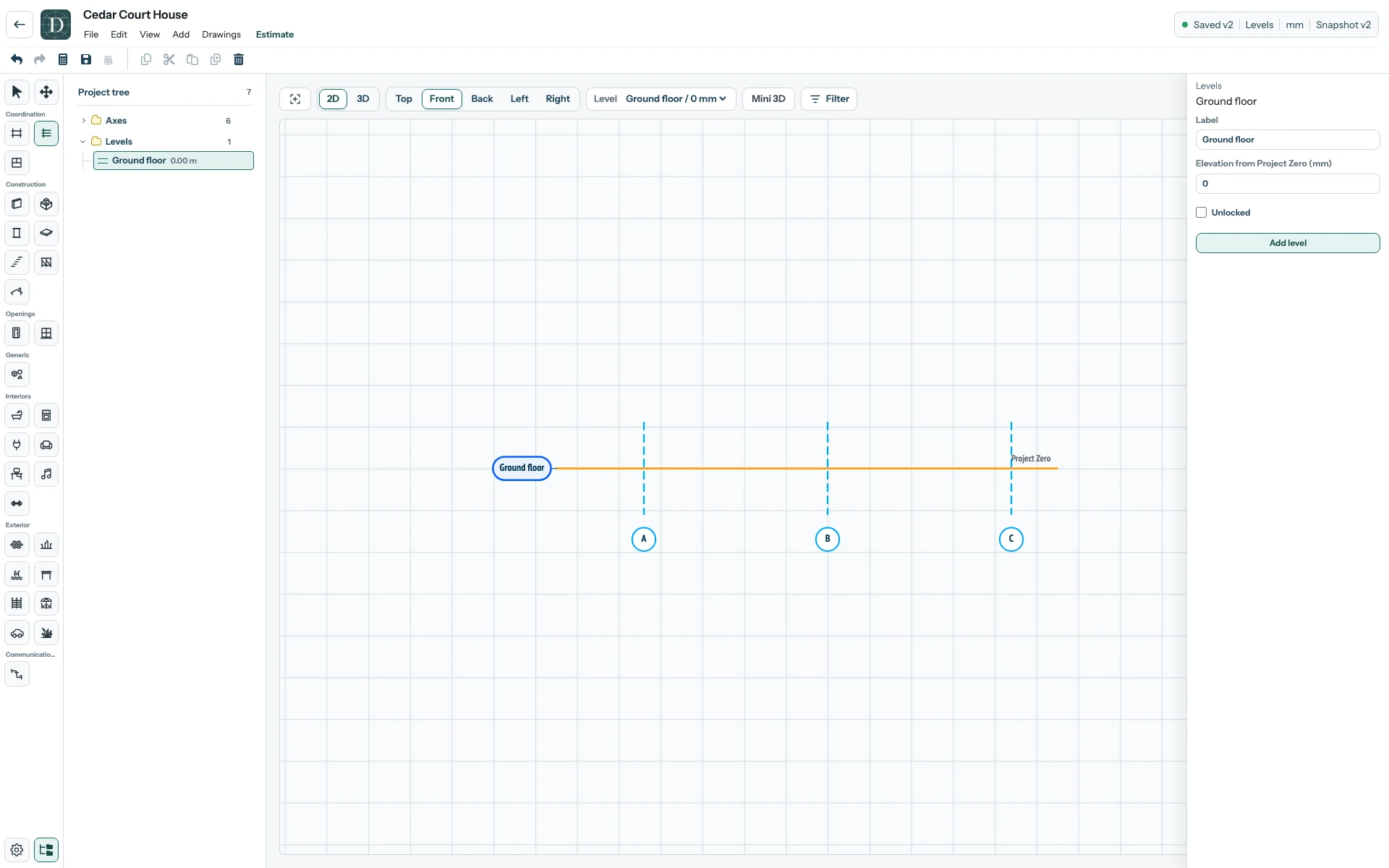Check the Unlocked checkbox
Viewport: 1389px width, 868px height.
pyautogui.click(x=1202, y=213)
